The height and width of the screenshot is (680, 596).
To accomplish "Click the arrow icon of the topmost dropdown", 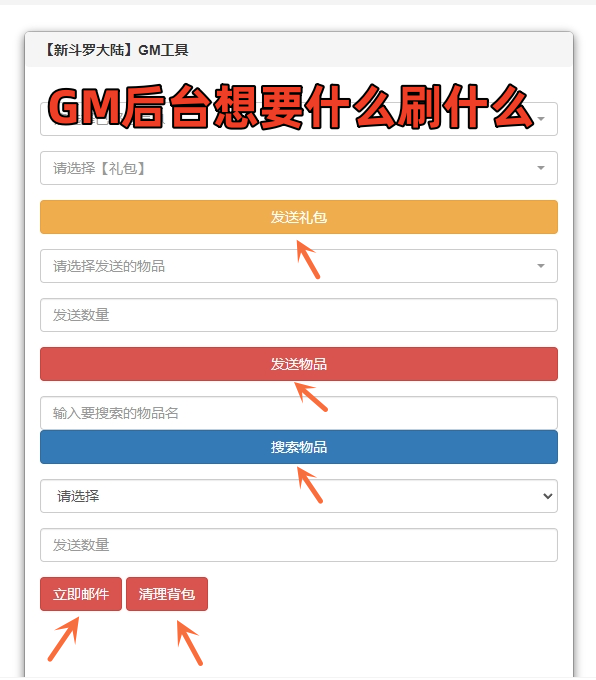I will coord(540,119).
